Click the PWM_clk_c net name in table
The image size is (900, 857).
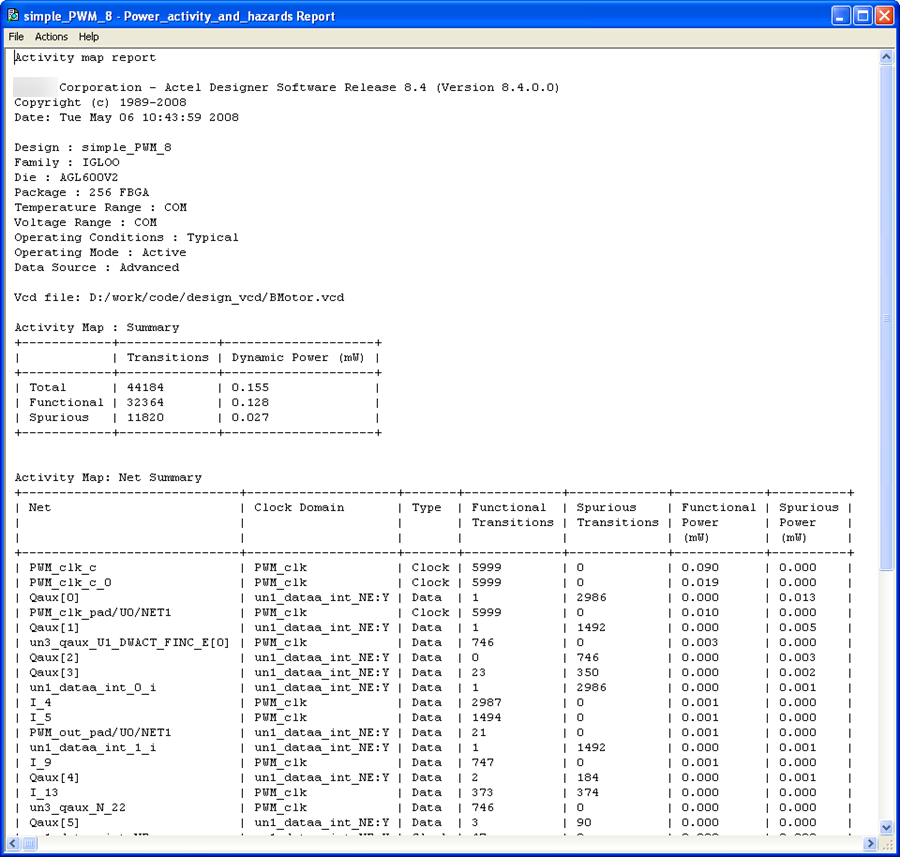click(x=62, y=568)
